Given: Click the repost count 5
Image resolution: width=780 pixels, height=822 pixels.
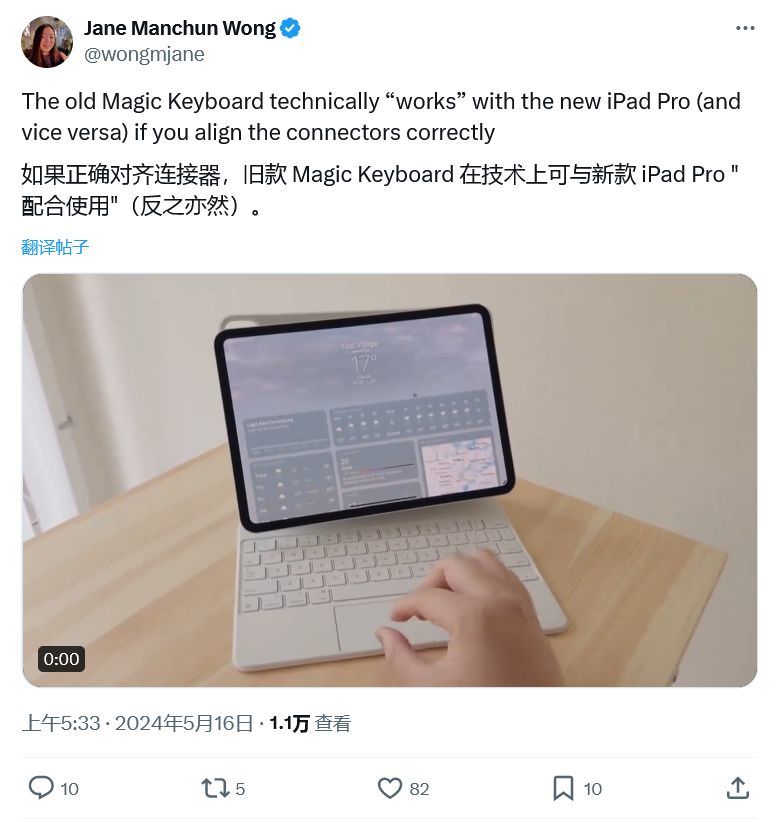Looking at the screenshot, I should 240,789.
